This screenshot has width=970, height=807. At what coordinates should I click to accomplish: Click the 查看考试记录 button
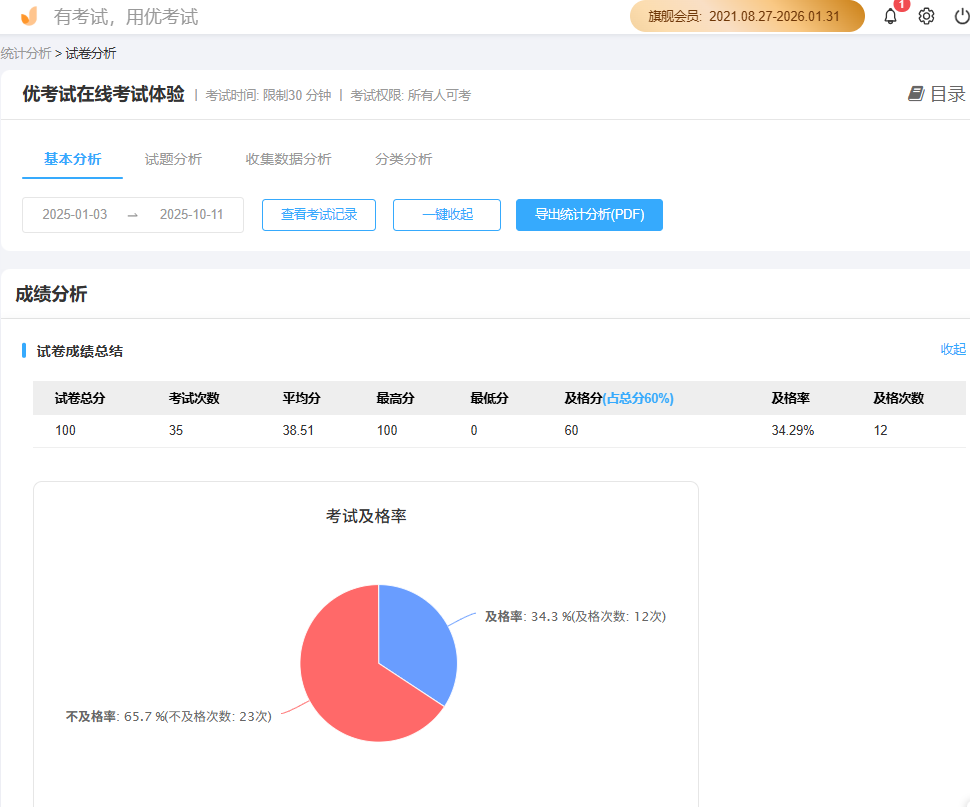(318, 214)
